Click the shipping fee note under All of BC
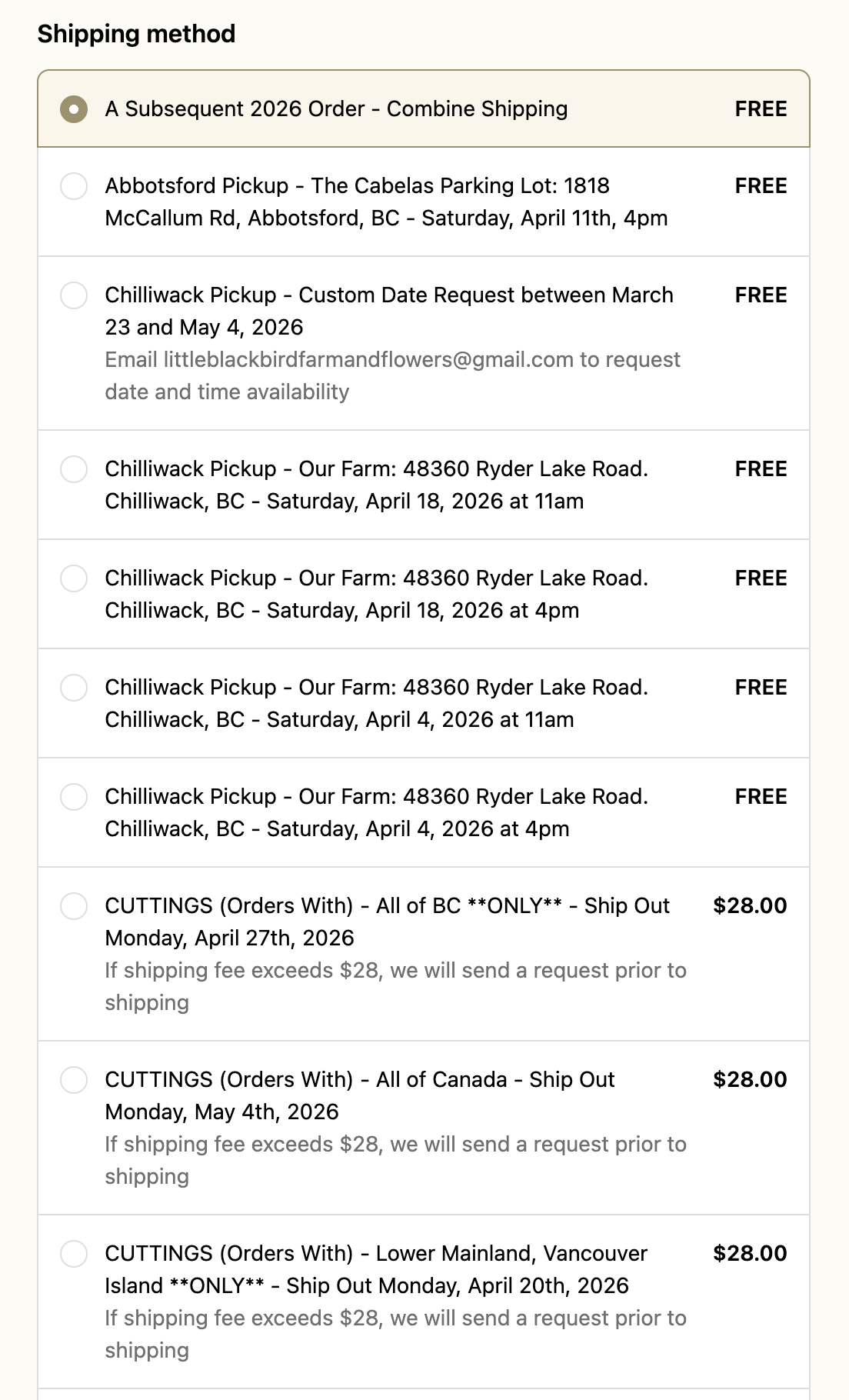 pyautogui.click(x=395, y=986)
